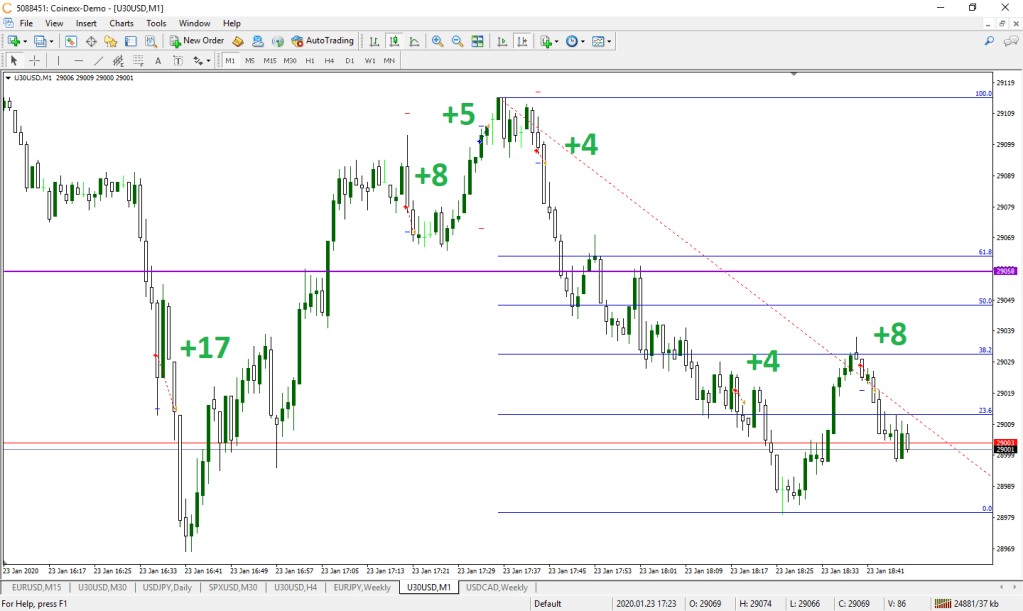1023x611 pixels.
Task: Select the crosshair tool
Action: [x=33, y=60]
